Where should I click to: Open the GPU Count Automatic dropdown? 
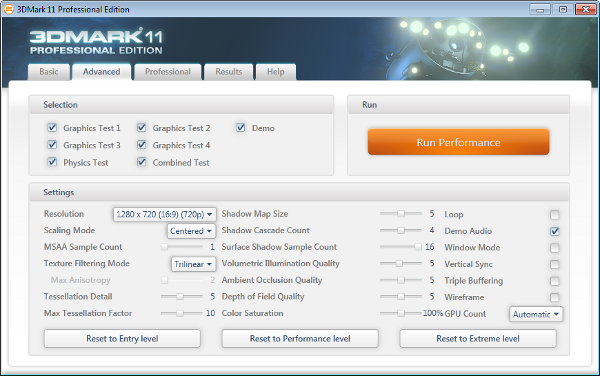point(536,314)
